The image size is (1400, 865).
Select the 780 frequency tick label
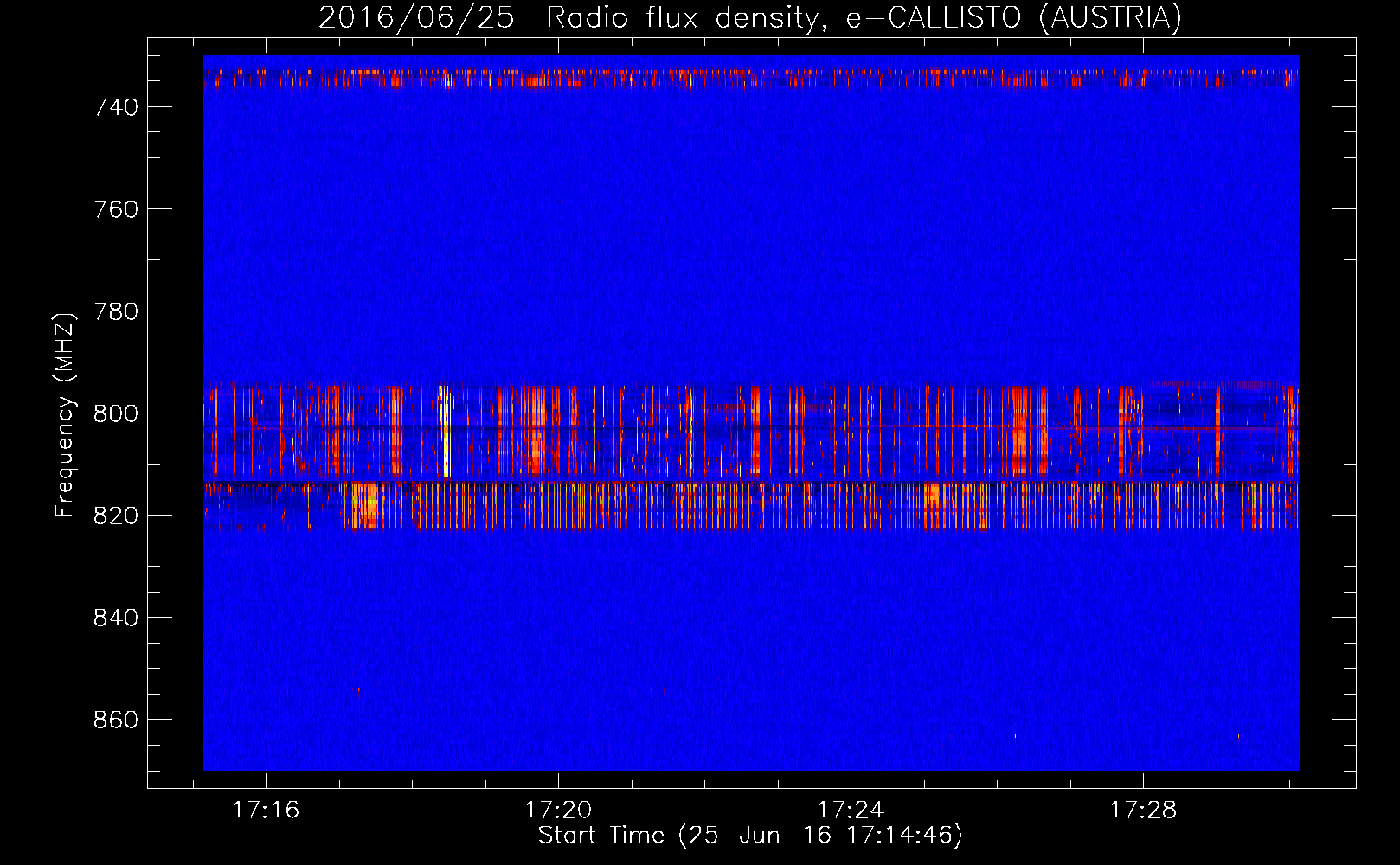click(116, 311)
